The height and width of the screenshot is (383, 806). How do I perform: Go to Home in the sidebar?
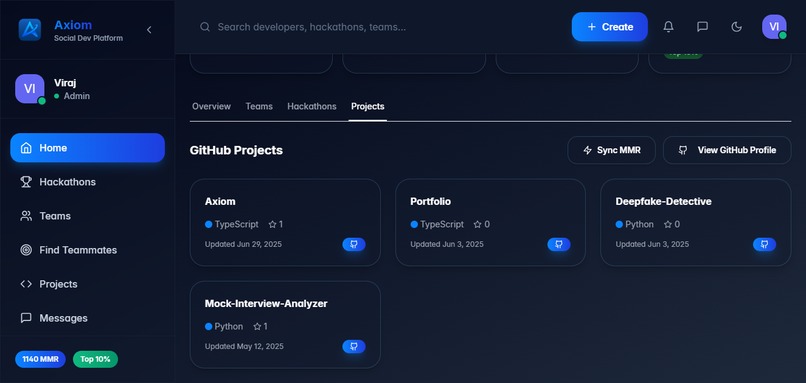click(87, 148)
